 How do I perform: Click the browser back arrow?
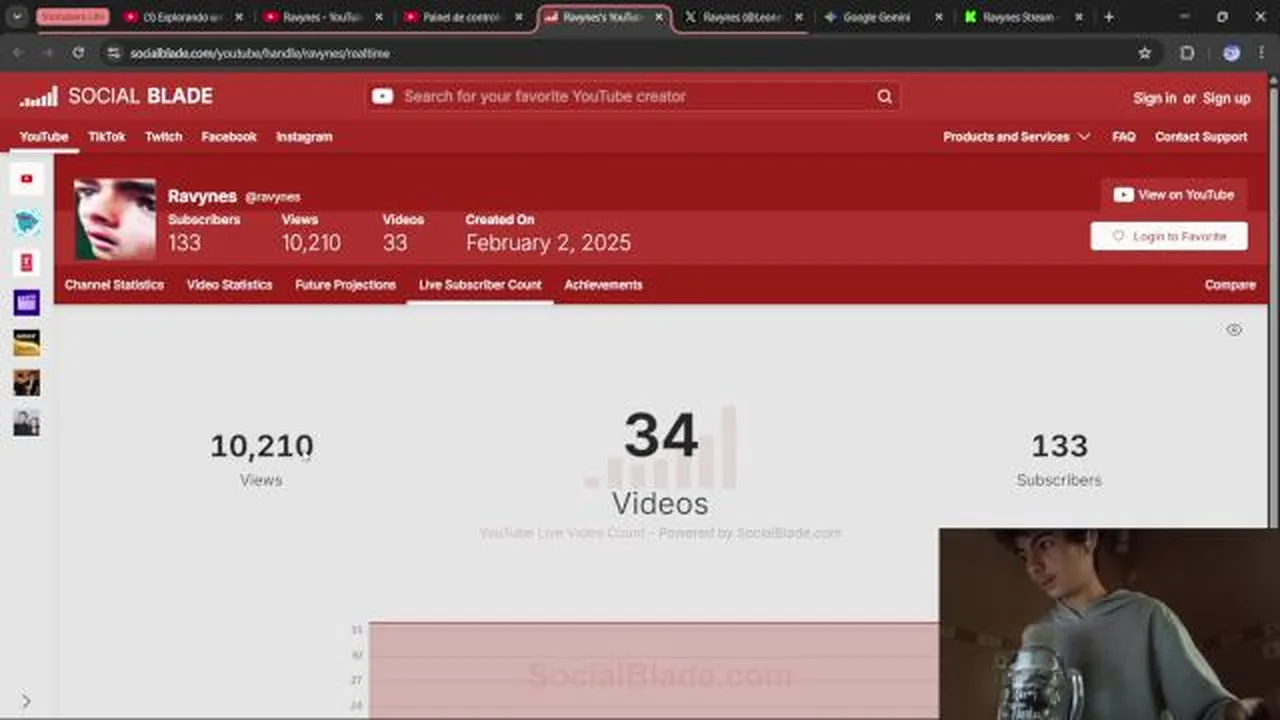[x=18, y=53]
